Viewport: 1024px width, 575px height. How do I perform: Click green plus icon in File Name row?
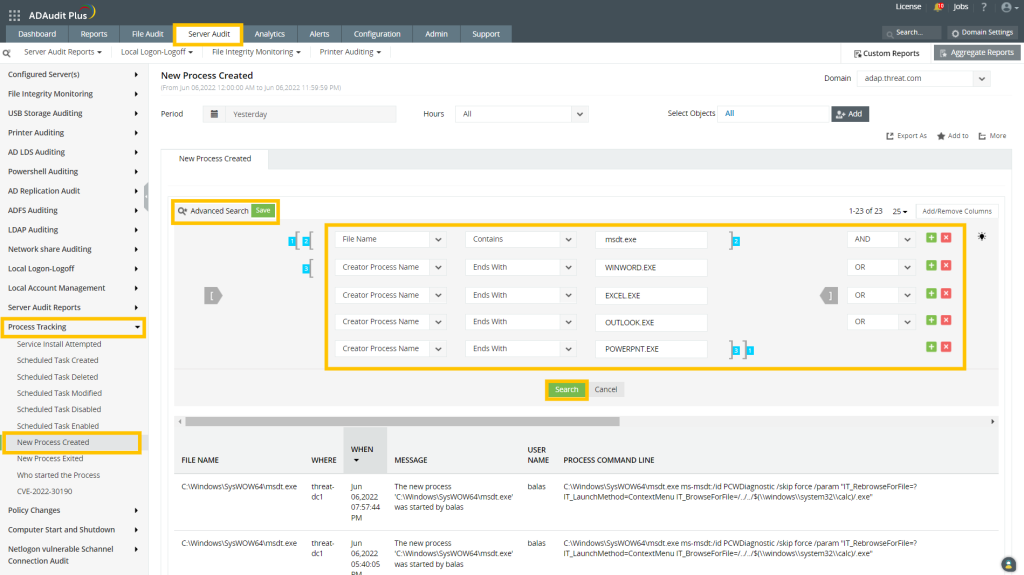(x=932, y=240)
